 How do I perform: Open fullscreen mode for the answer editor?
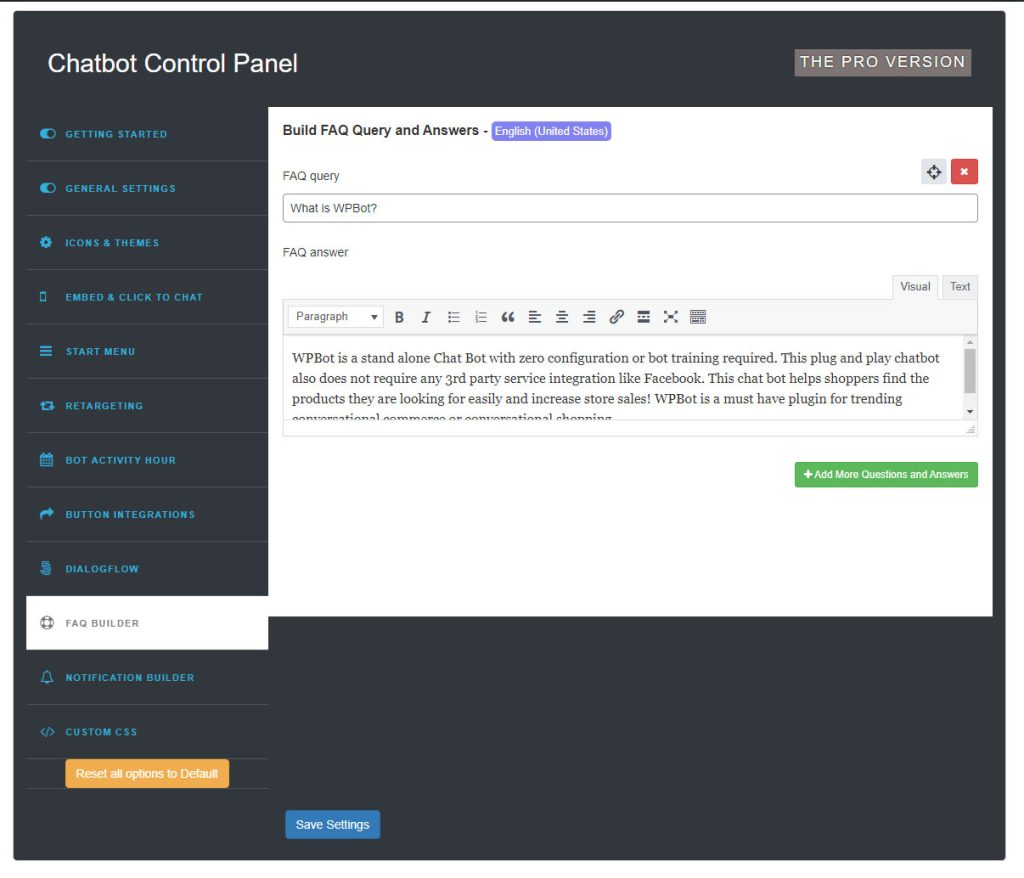click(670, 316)
